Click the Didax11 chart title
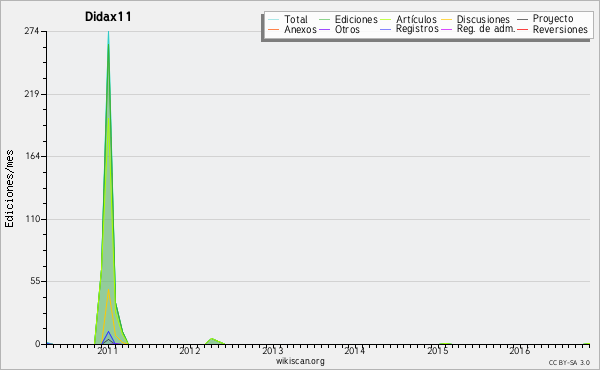The height and width of the screenshot is (370, 600). (108, 17)
